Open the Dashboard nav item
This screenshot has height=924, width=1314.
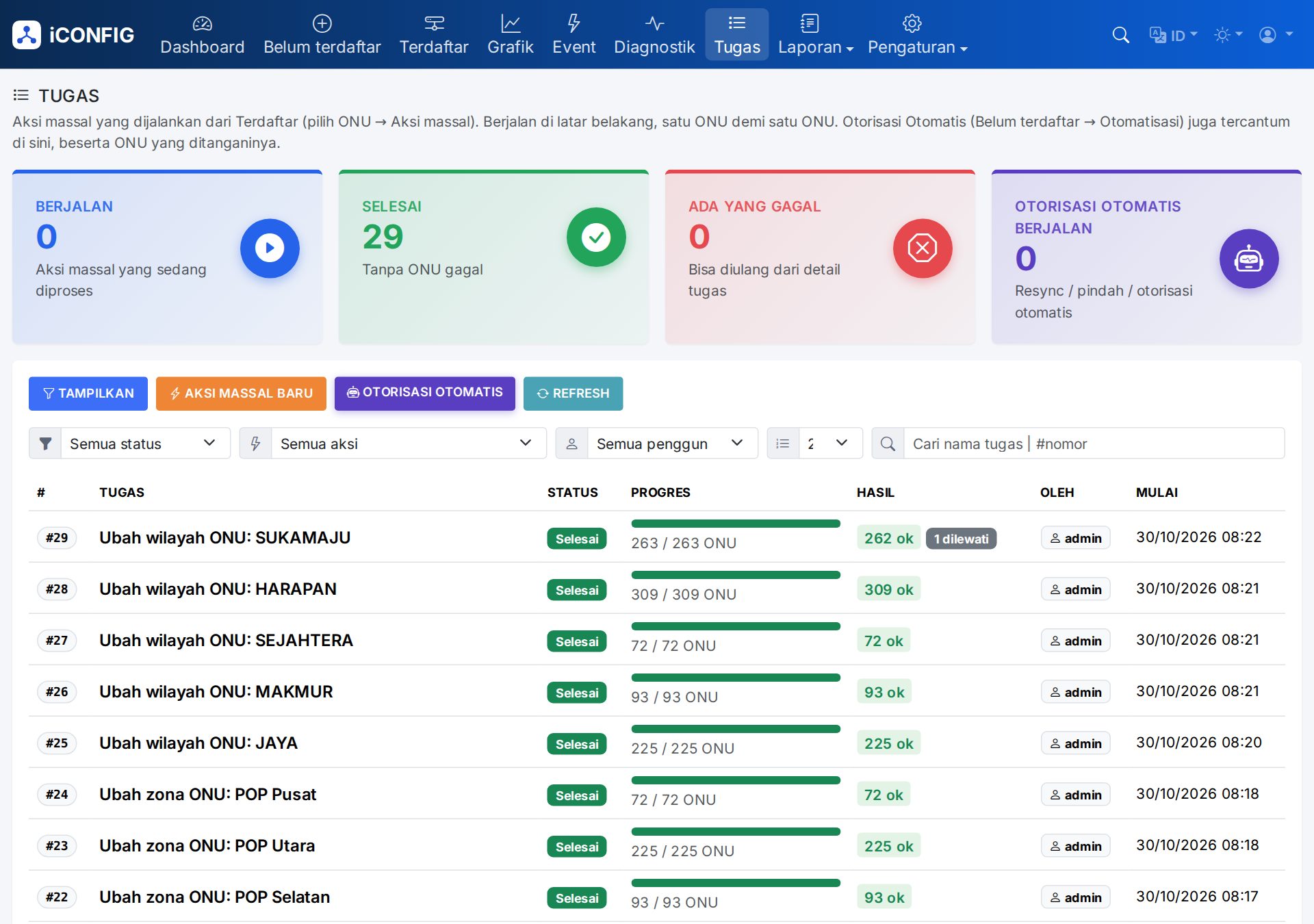coord(202,35)
